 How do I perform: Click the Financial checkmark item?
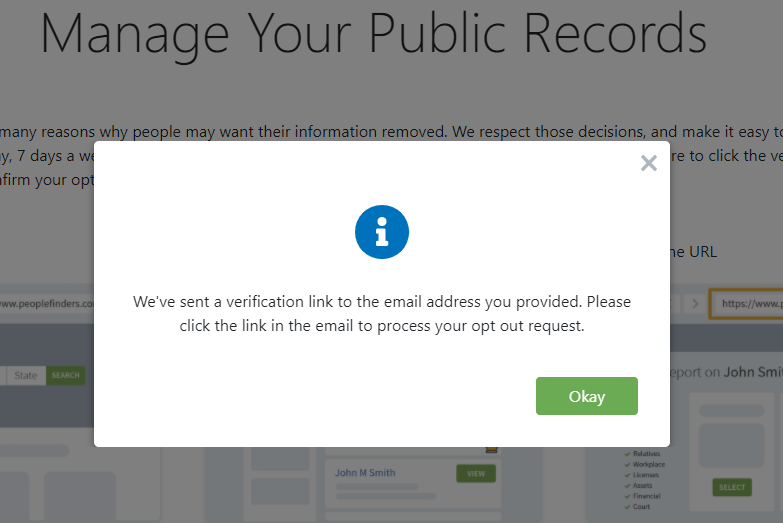point(643,496)
